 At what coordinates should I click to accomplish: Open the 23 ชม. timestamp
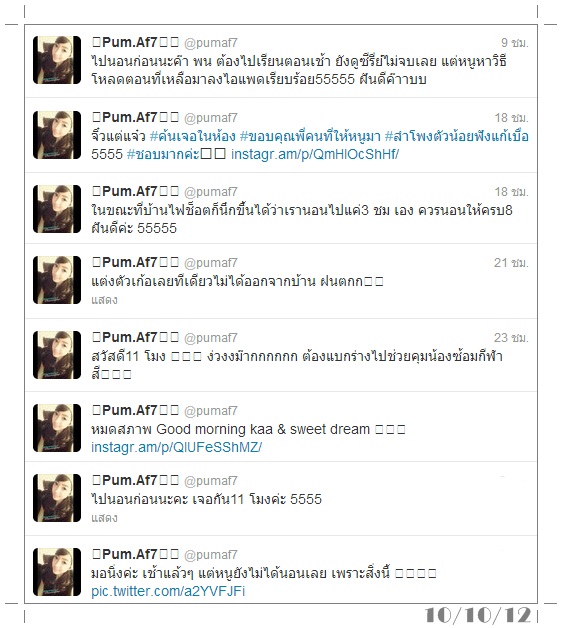511,338
